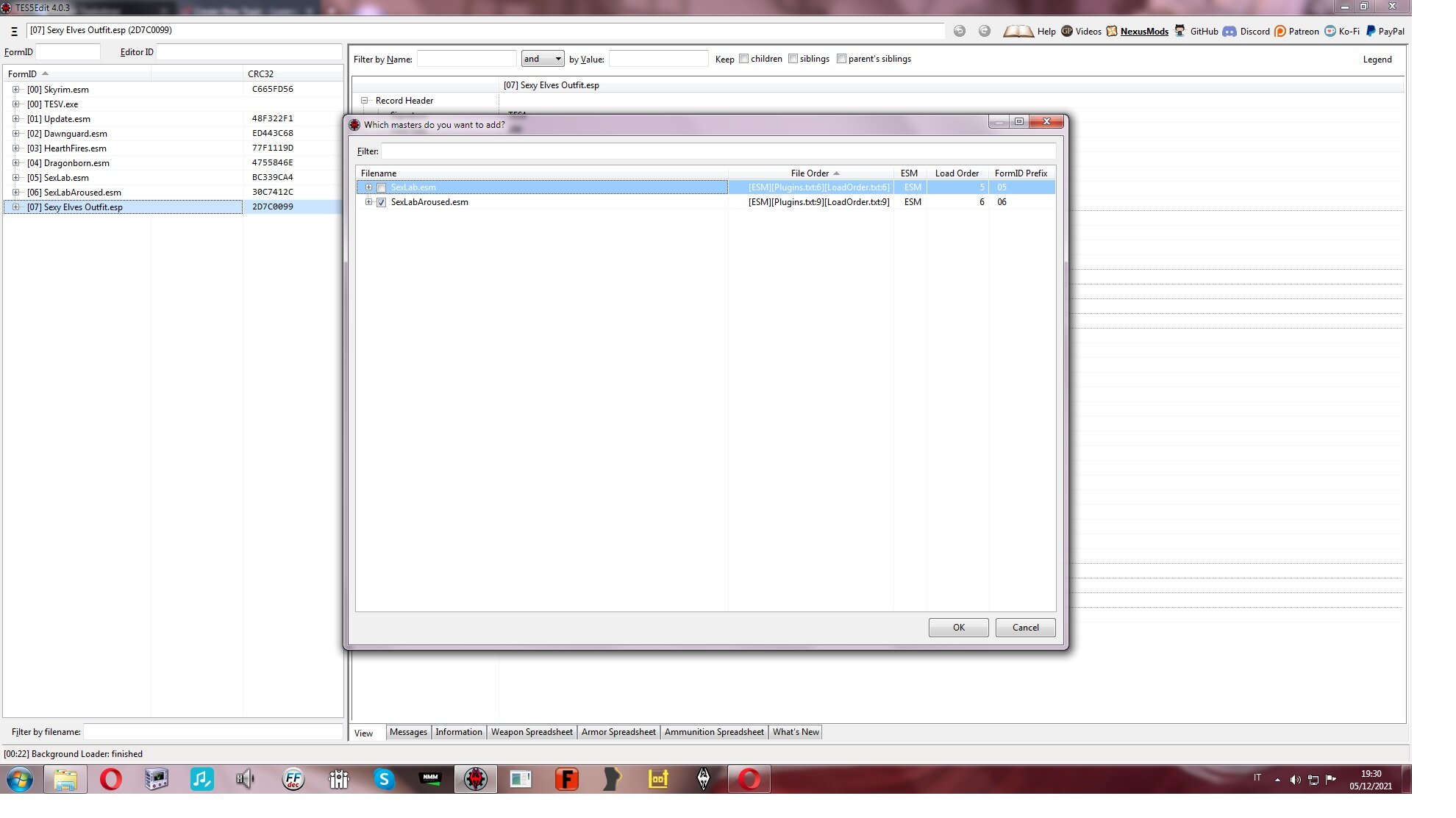Switch to TES5Edit in the taskbar

(x=476, y=779)
